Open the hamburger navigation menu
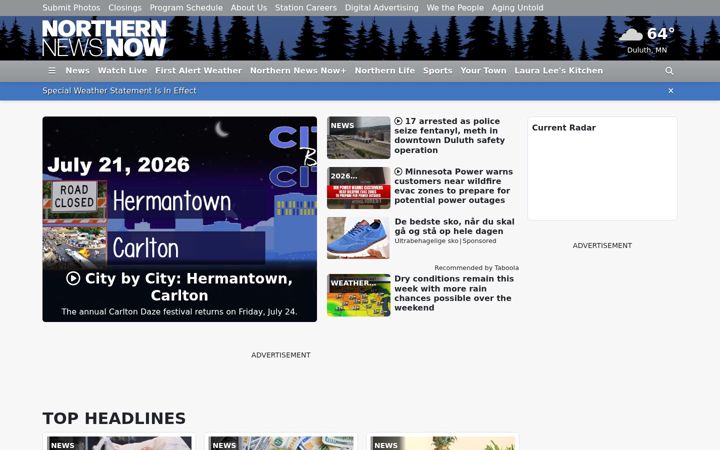 [x=52, y=71]
